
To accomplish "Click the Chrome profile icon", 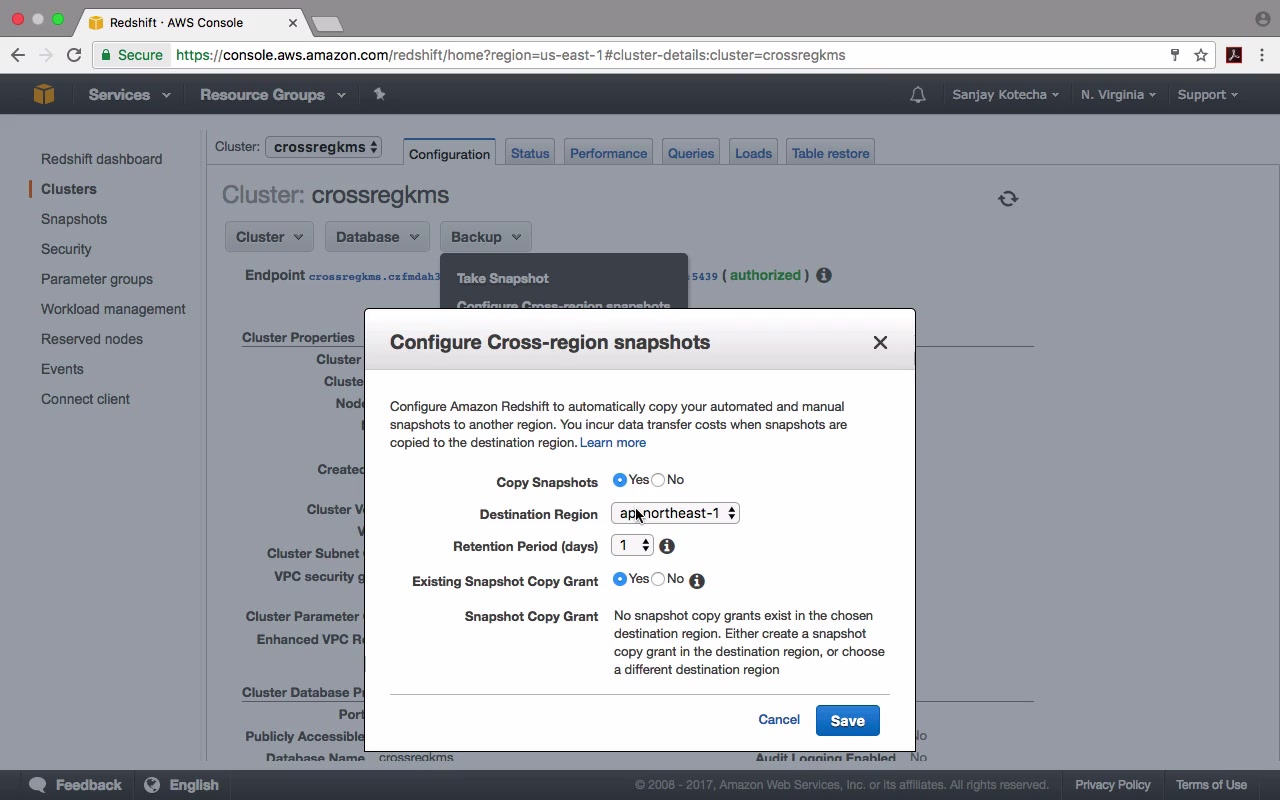I will (1262, 19).
